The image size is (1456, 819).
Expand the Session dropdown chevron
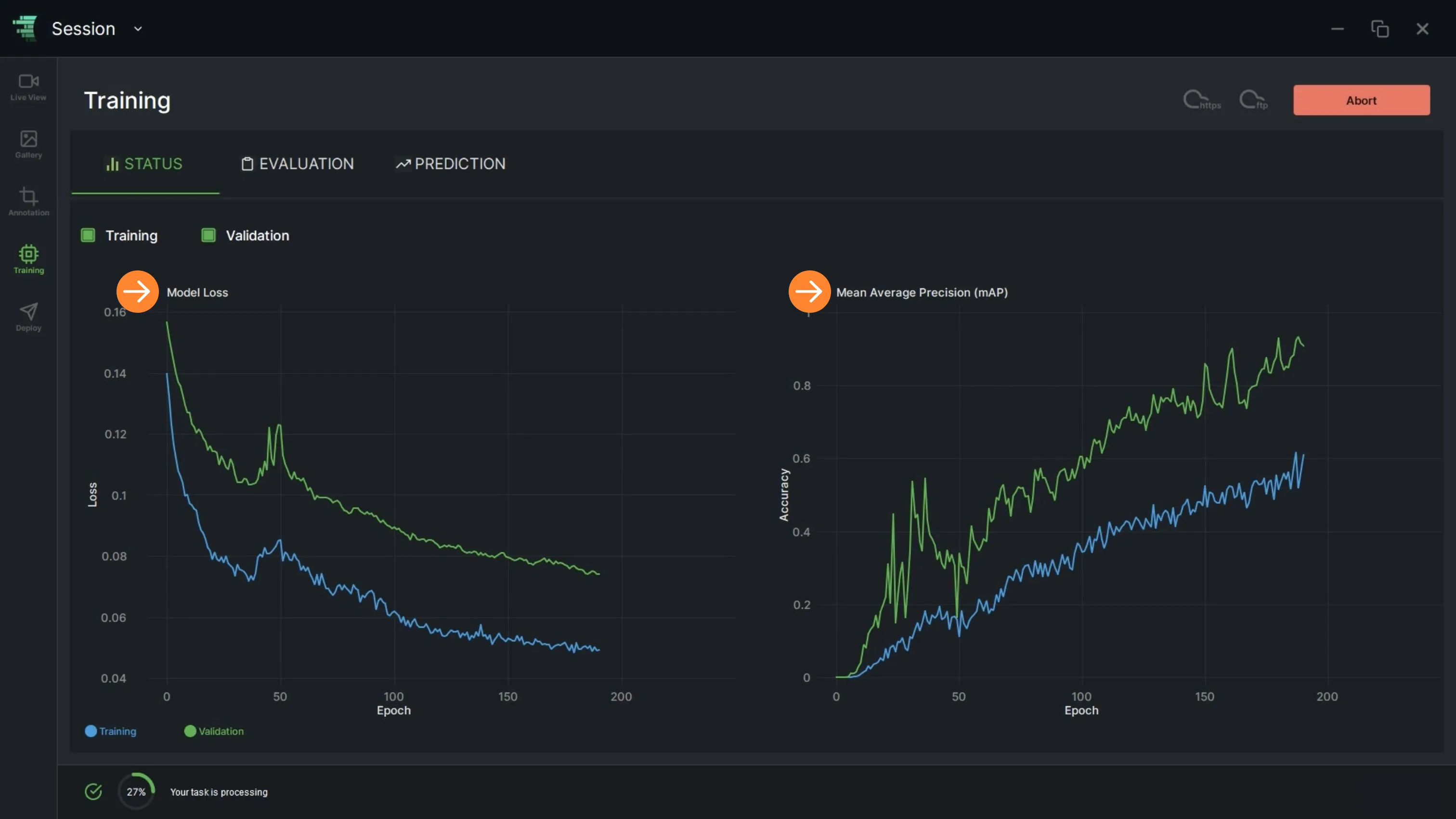click(x=137, y=29)
